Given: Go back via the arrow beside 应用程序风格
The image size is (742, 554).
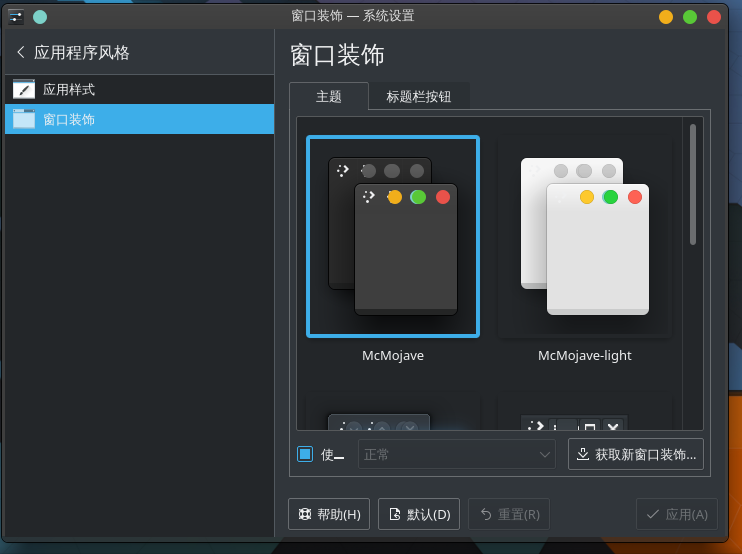Looking at the screenshot, I should click(x=20, y=52).
